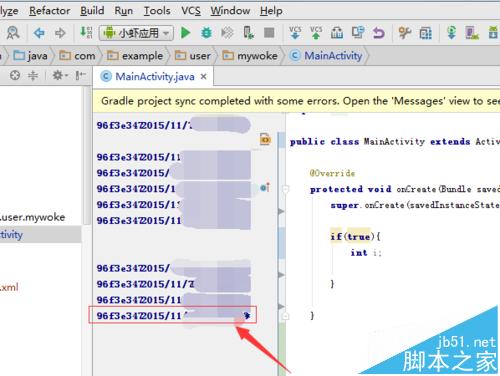Open the Run menu
The width and height of the screenshot is (500, 376).
(x=123, y=11)
